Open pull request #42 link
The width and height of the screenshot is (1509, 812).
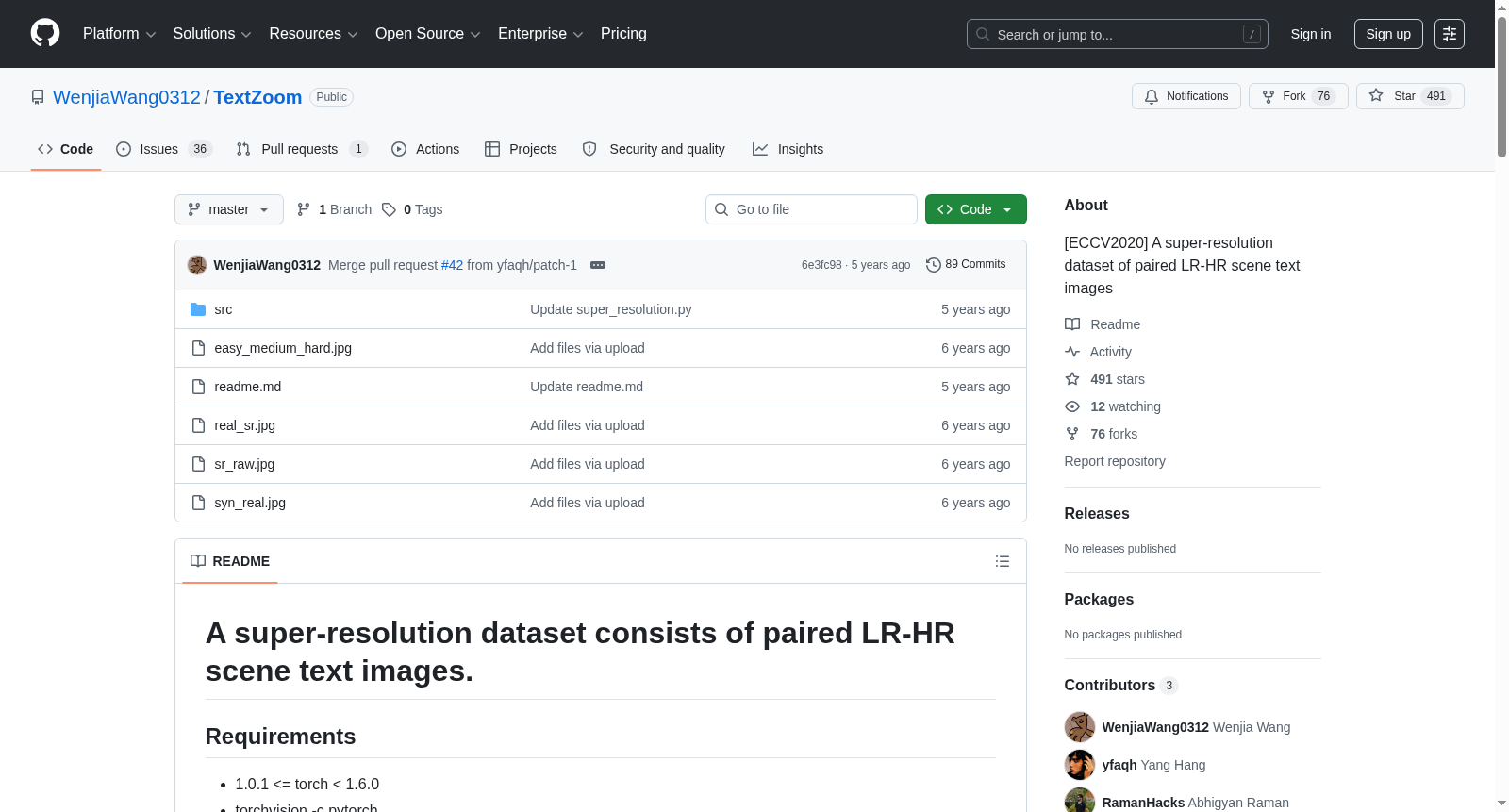coord(453,265)
